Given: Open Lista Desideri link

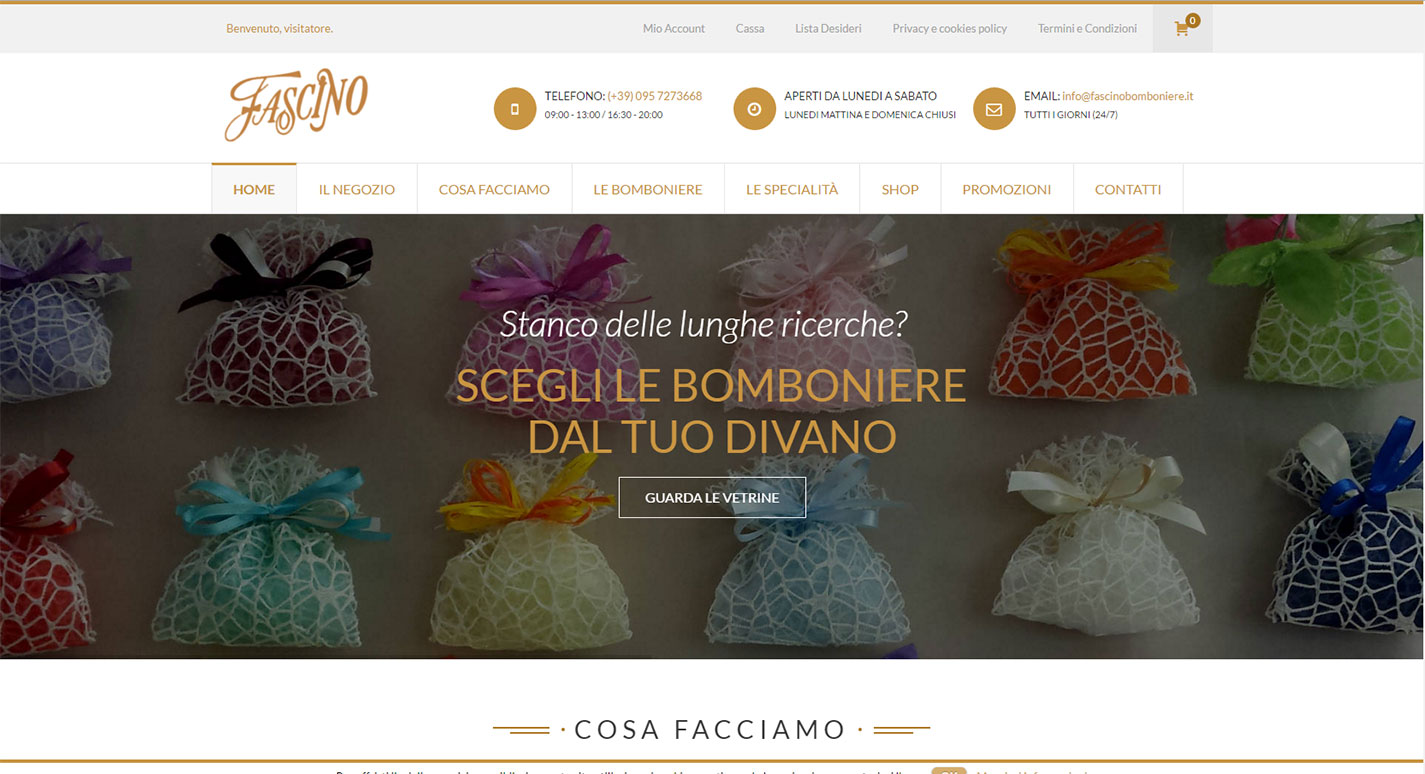Looking at the screenshot, I should 828,29.
